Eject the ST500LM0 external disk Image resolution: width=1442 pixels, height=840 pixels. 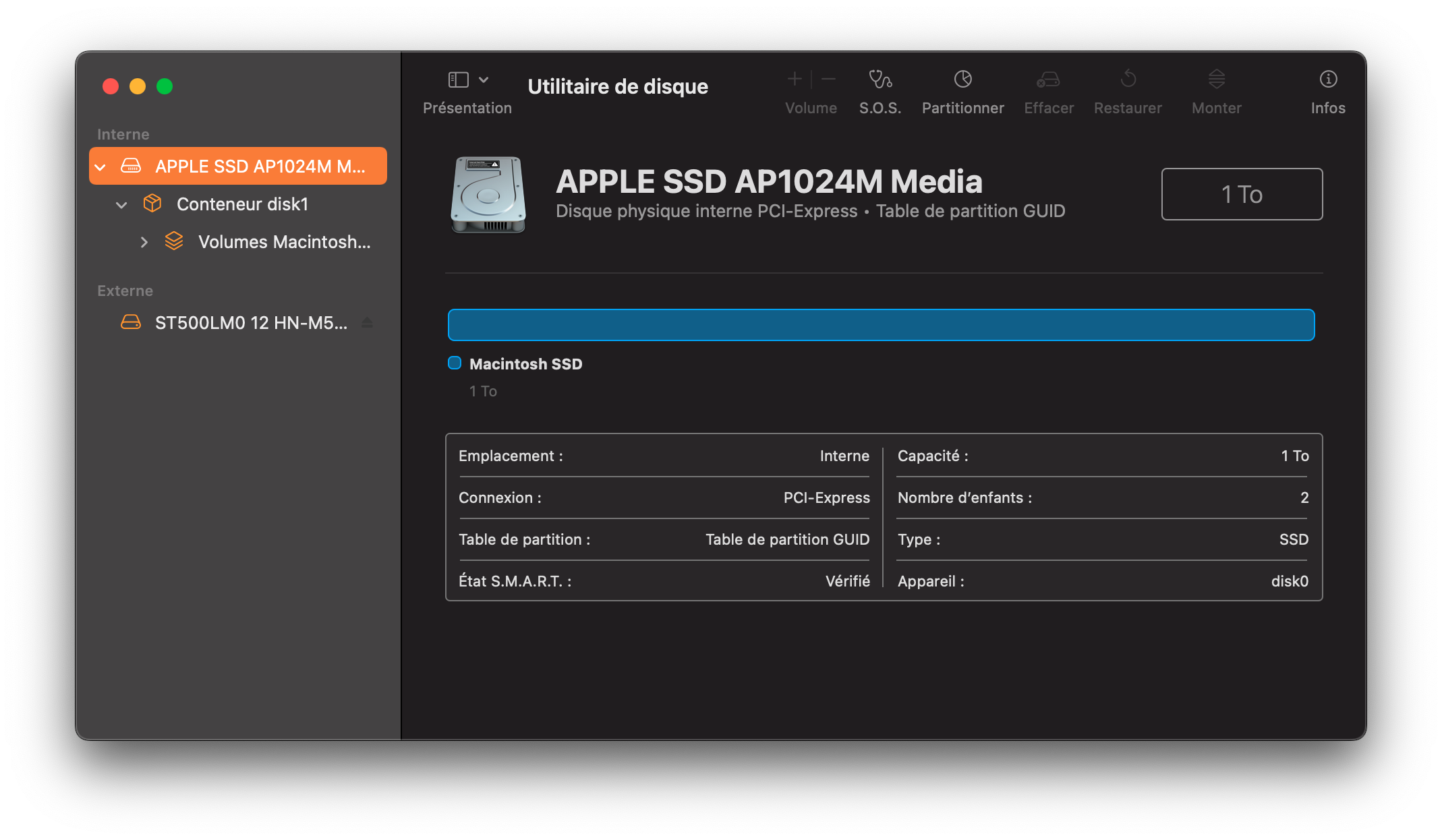(x=367, y=322)
